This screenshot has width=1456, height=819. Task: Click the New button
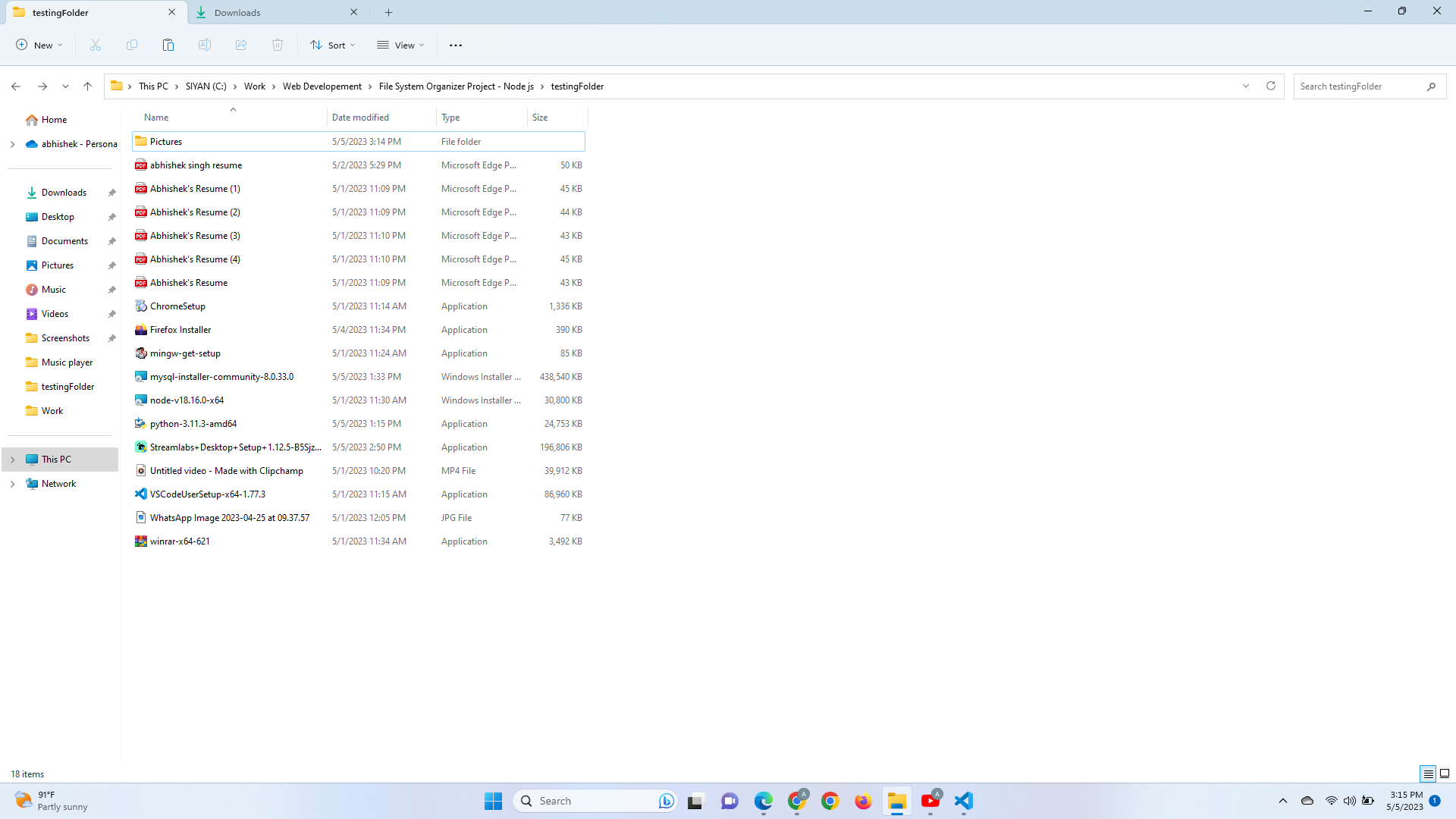pos(39,45)
